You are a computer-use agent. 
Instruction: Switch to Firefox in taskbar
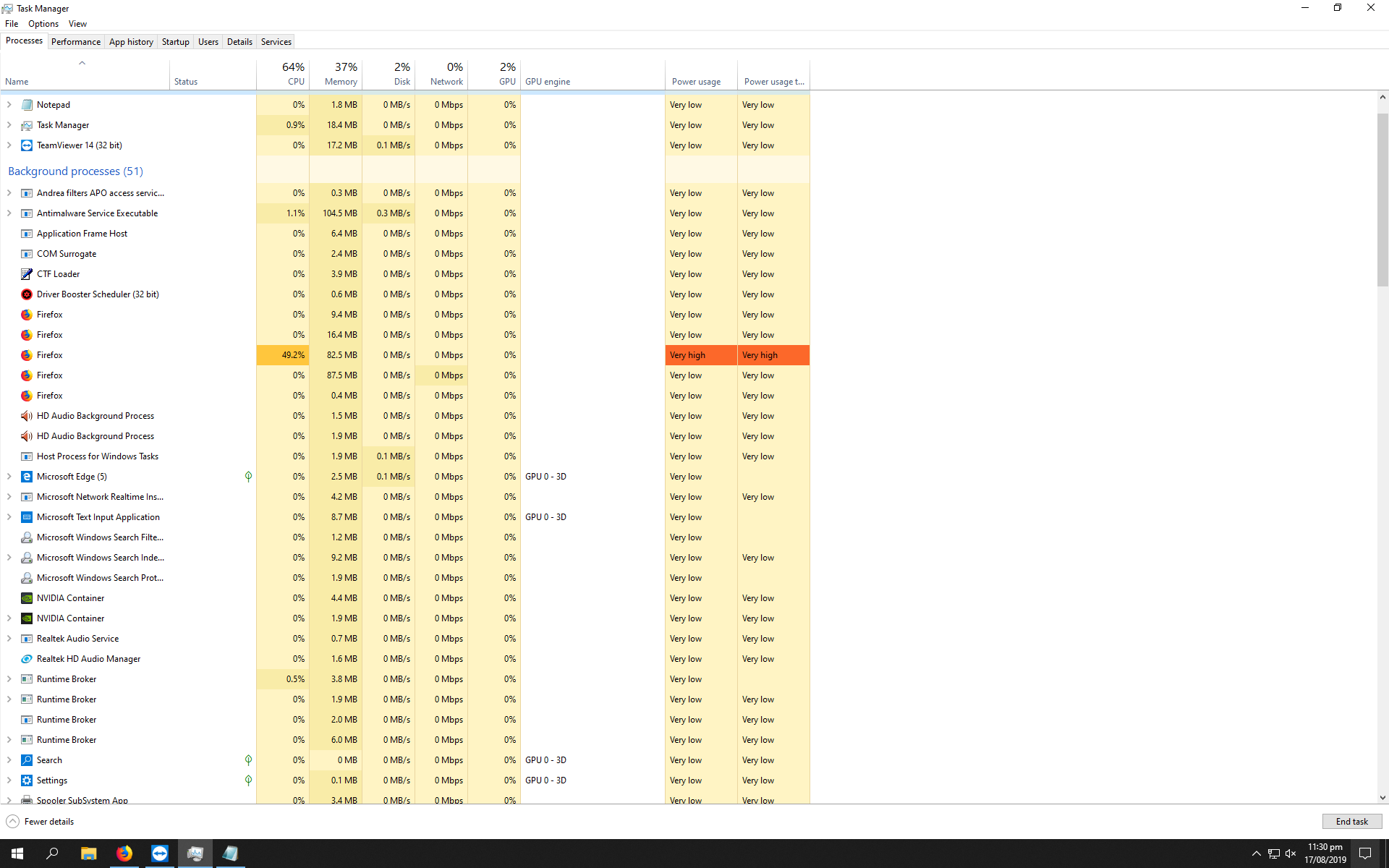pyautogui.click(x=124, y=854)
